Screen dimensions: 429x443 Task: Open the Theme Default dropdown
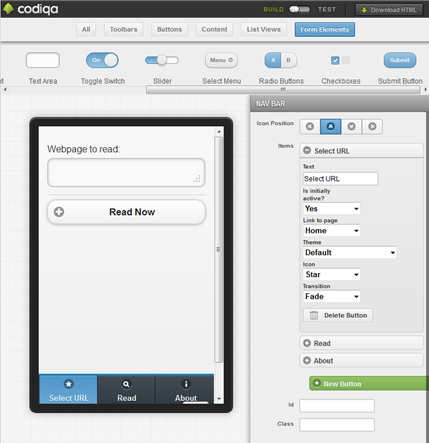[350, 253]
